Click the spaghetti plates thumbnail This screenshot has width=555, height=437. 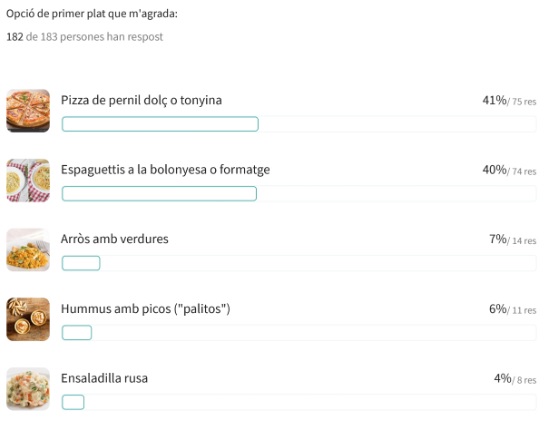coord(28,180)
